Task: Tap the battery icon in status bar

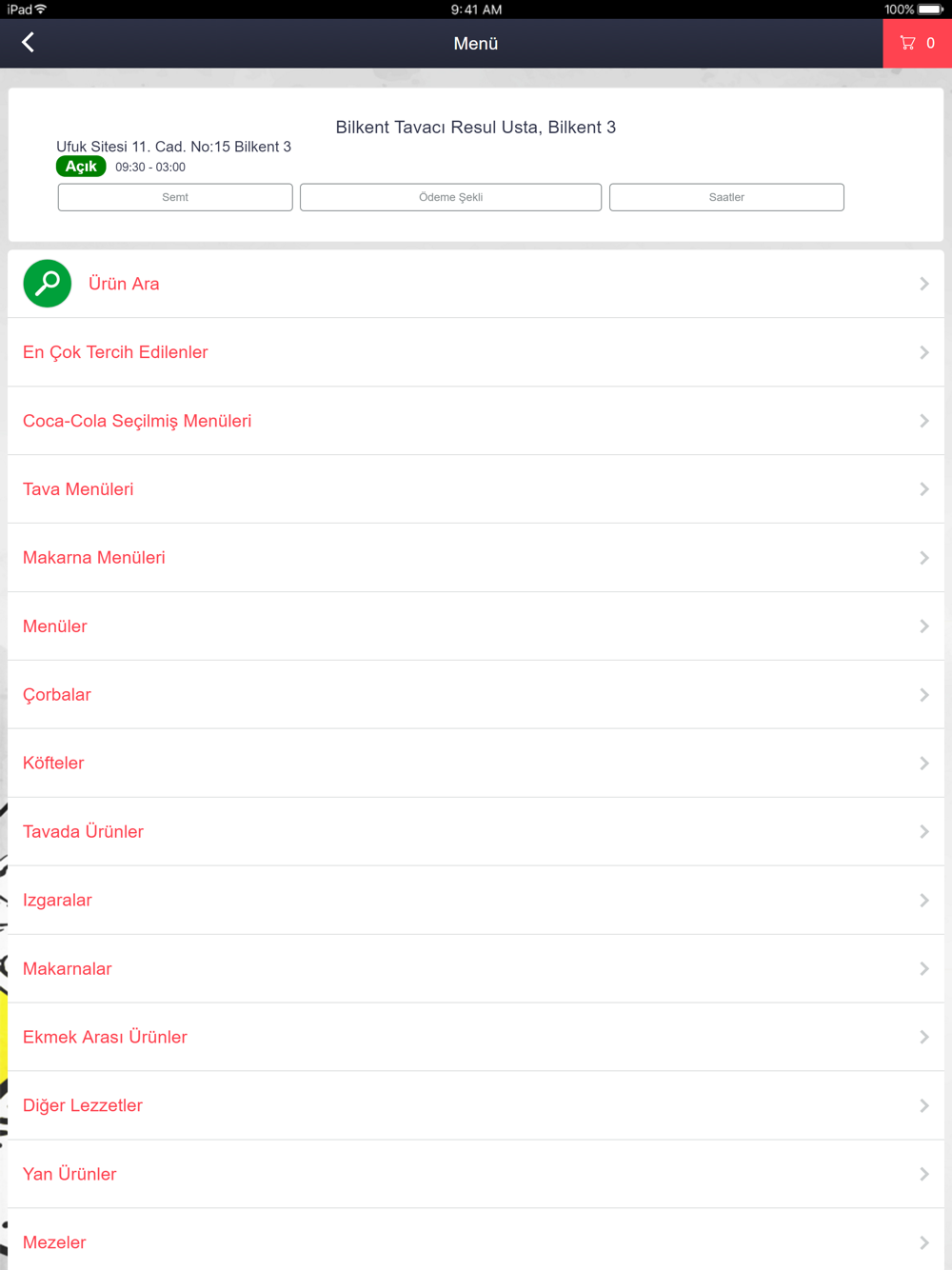Action: 931,10
